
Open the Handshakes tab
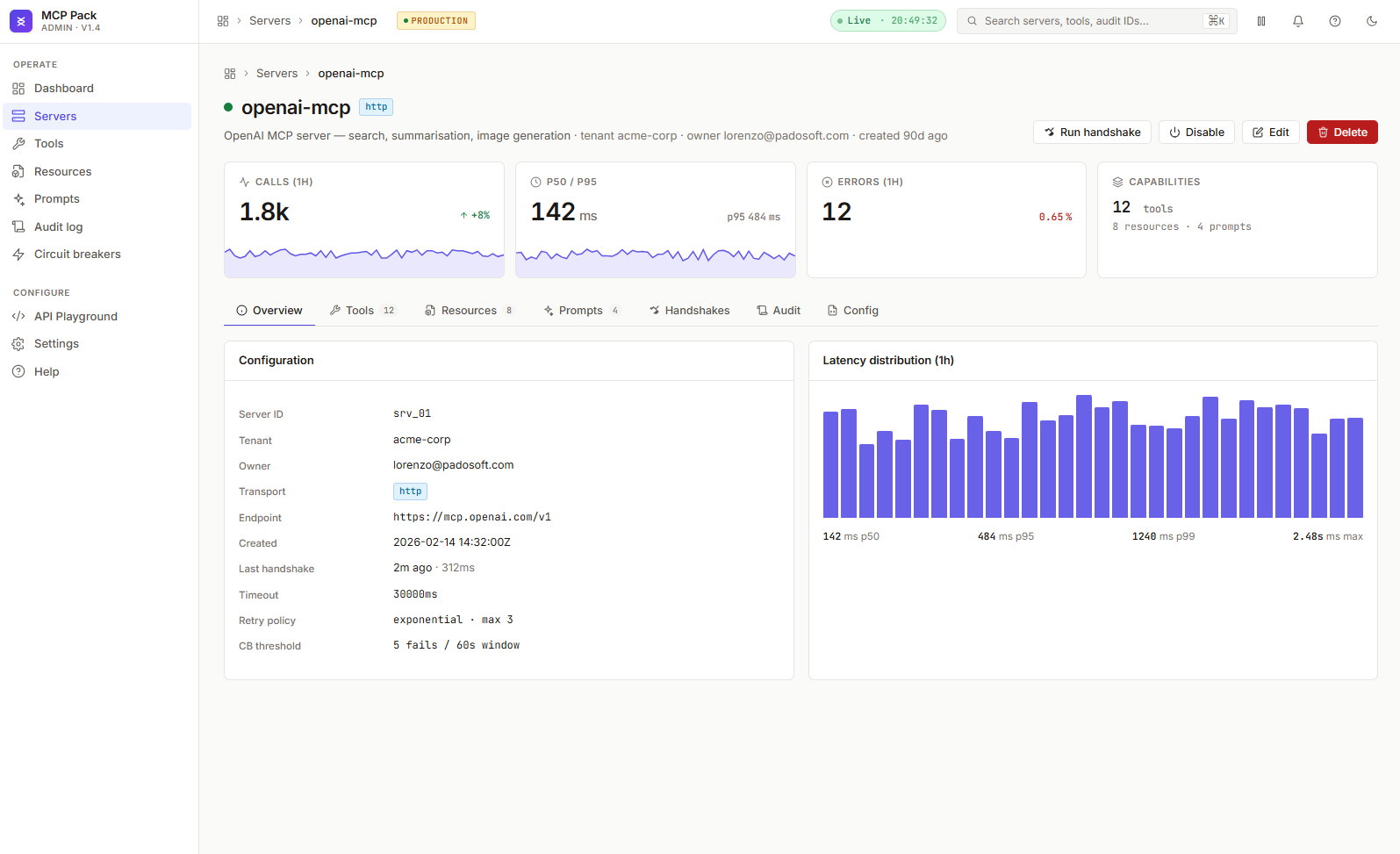pos(690,311)
